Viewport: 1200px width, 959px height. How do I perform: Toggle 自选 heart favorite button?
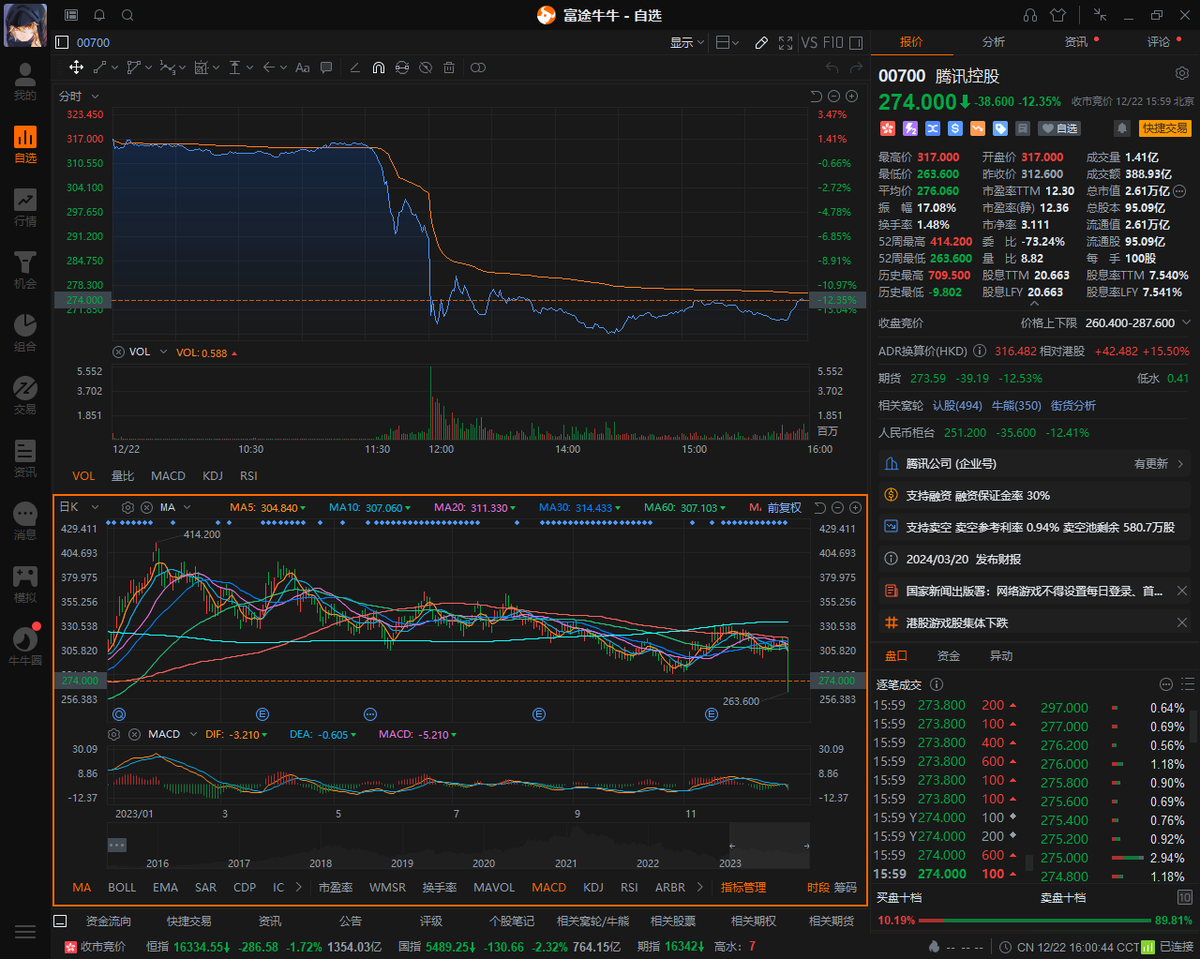pyautogui.click(x=1059, y=128)
